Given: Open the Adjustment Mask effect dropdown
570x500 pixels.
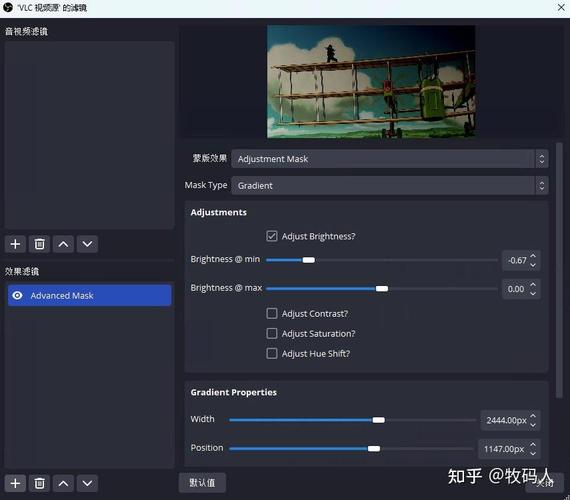Looking at the screenshot, I should pyautogui.click(x=390, y=159).
